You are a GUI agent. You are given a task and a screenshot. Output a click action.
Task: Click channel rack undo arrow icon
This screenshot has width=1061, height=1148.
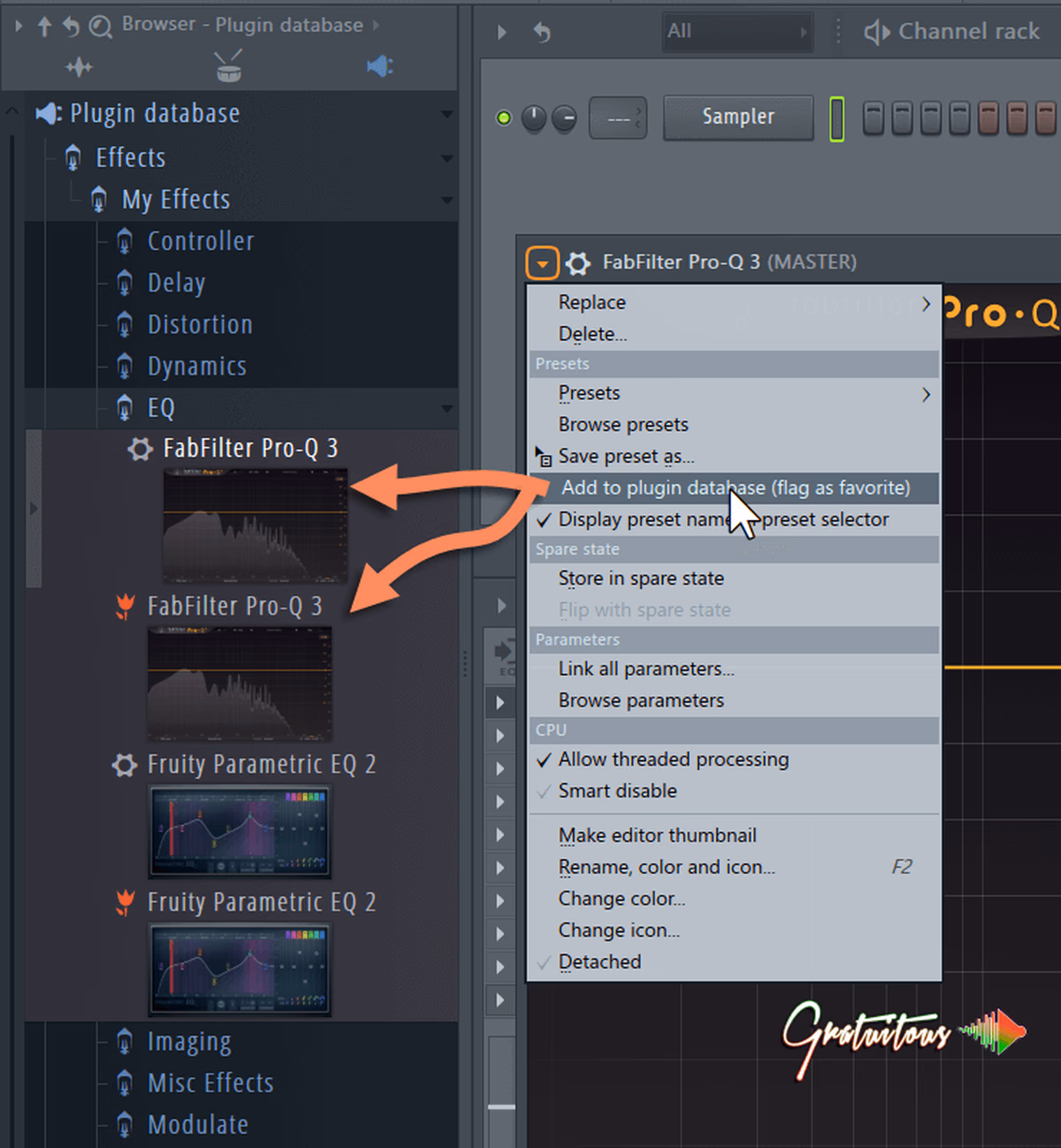point(542,32)
